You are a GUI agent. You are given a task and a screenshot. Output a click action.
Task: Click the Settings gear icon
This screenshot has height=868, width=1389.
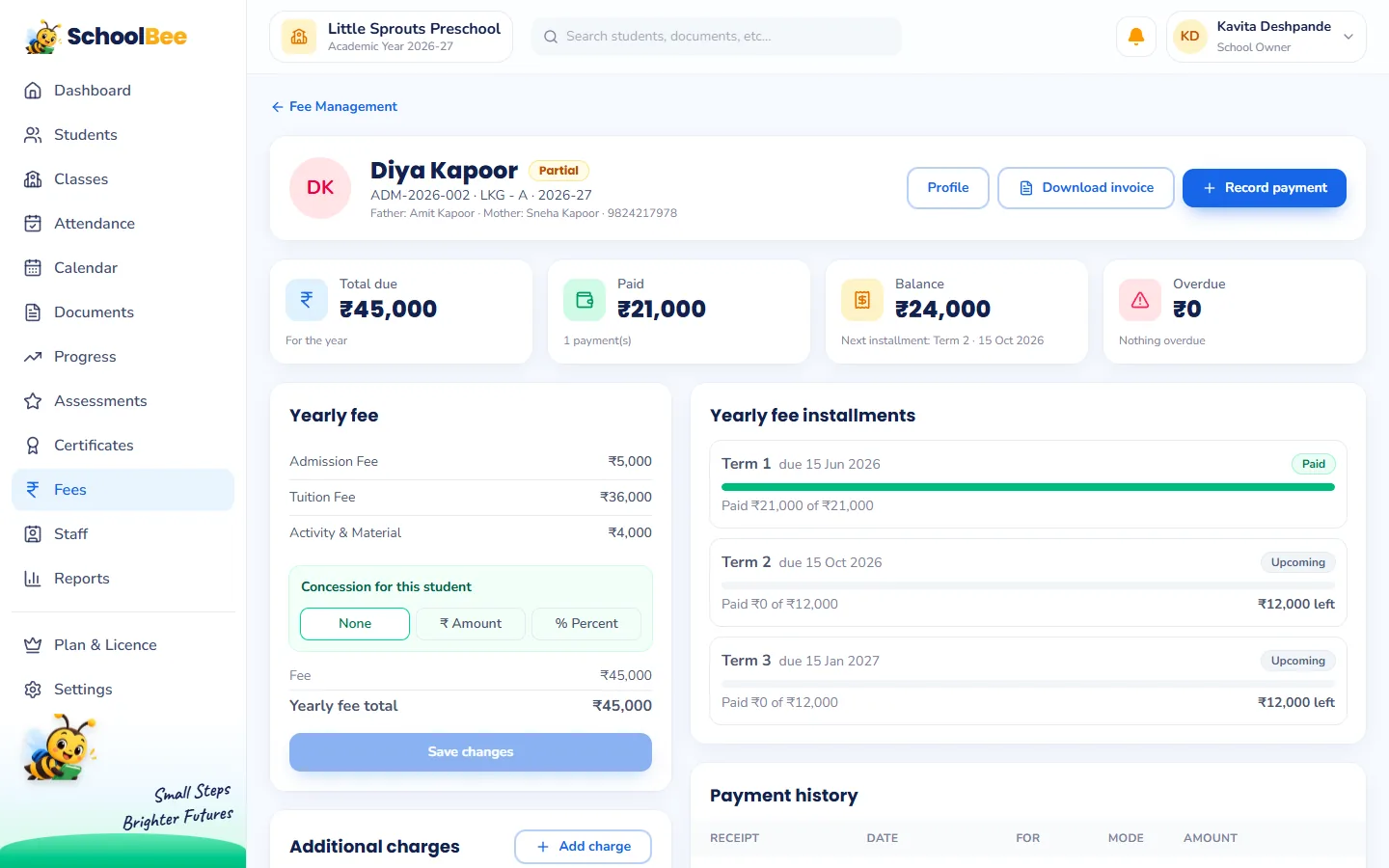33,690
